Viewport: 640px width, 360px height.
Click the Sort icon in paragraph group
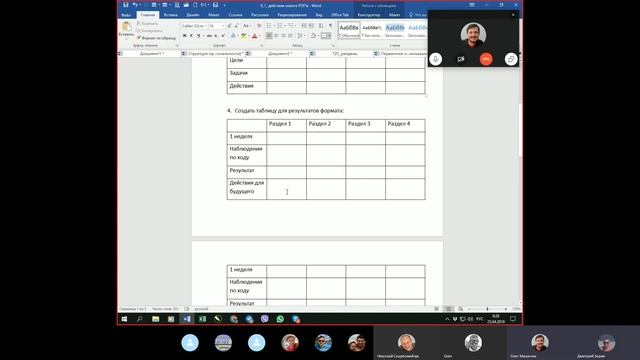coord(321,26)
